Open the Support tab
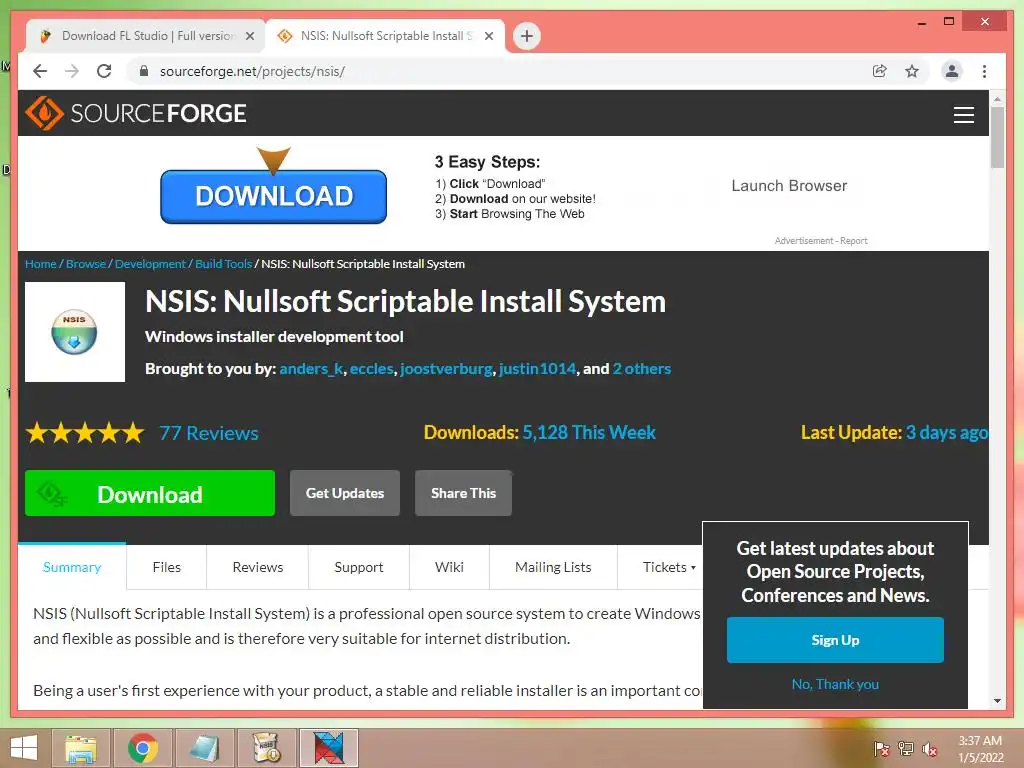Screen dimensions: 1024x768 [359, 567]
